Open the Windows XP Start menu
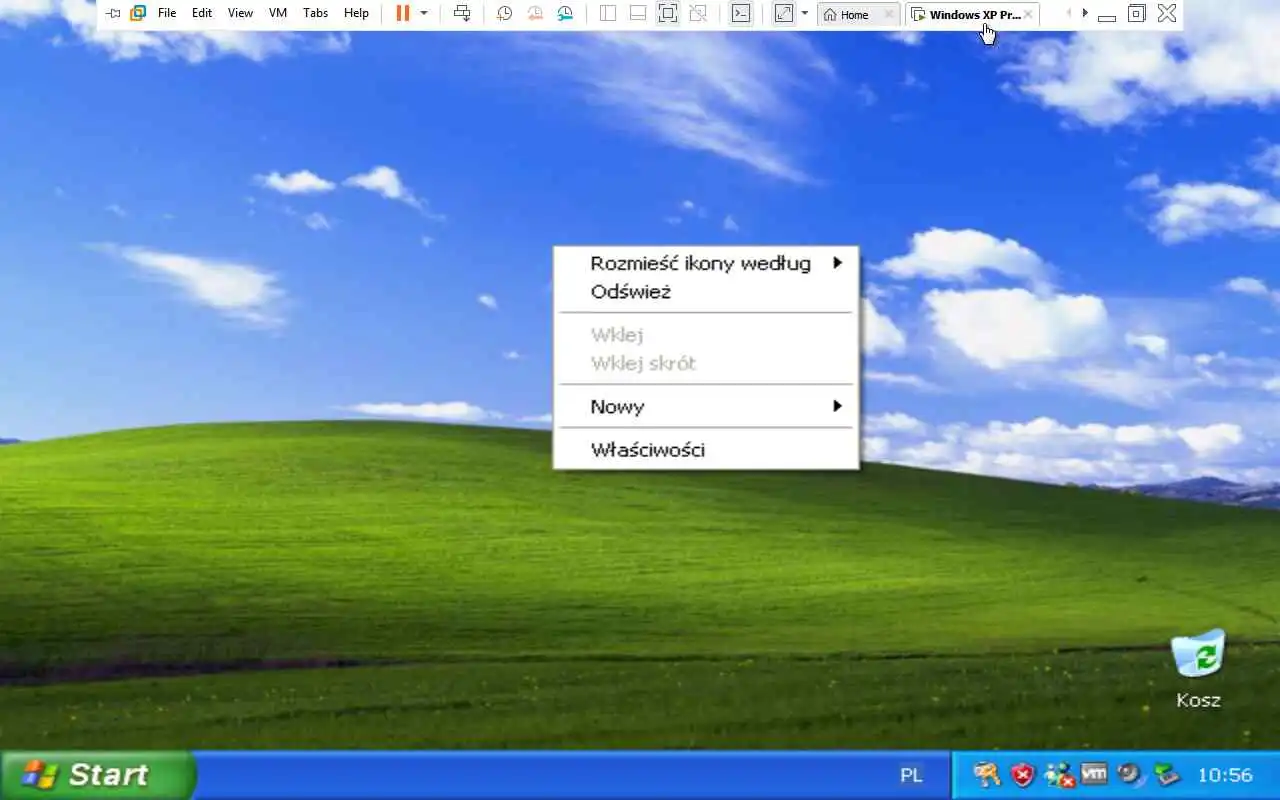The image size is (1280, 800). point(97,775)
